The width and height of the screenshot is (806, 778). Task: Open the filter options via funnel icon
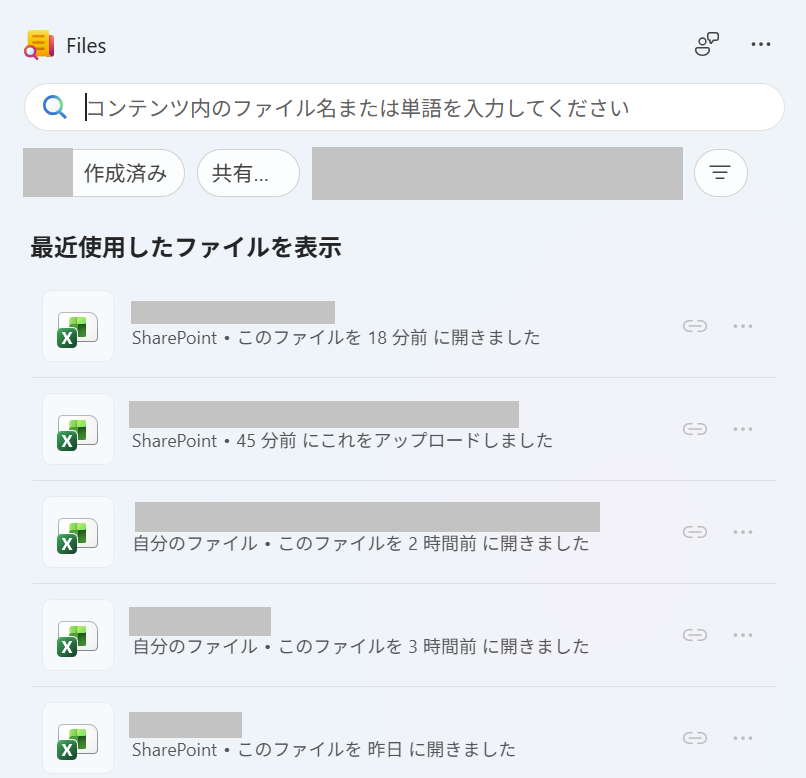click(x=720, y=172)
